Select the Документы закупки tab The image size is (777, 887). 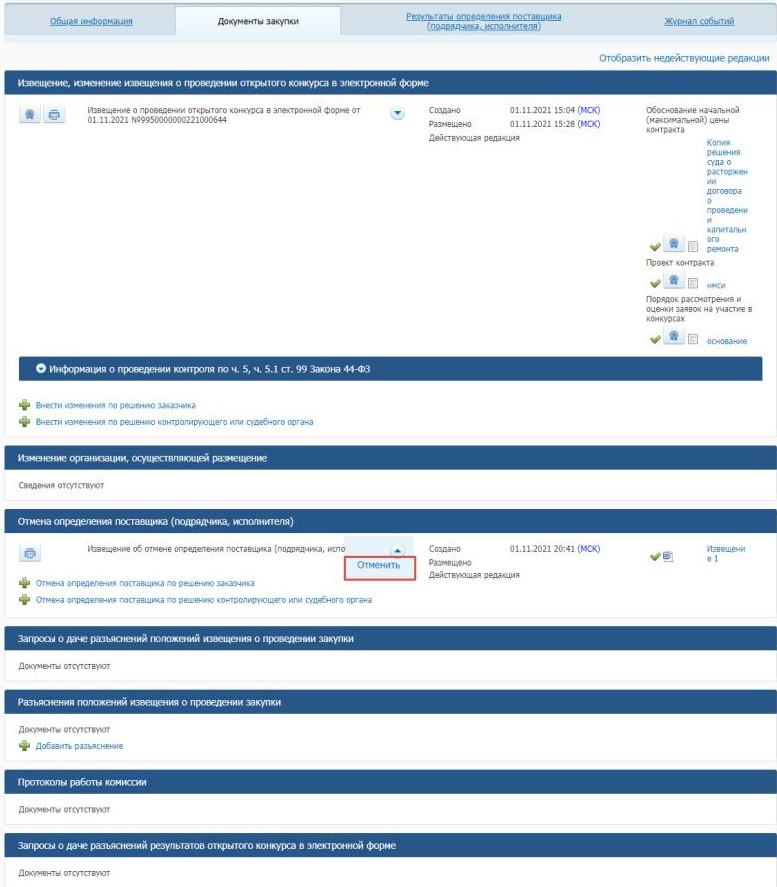258,21
